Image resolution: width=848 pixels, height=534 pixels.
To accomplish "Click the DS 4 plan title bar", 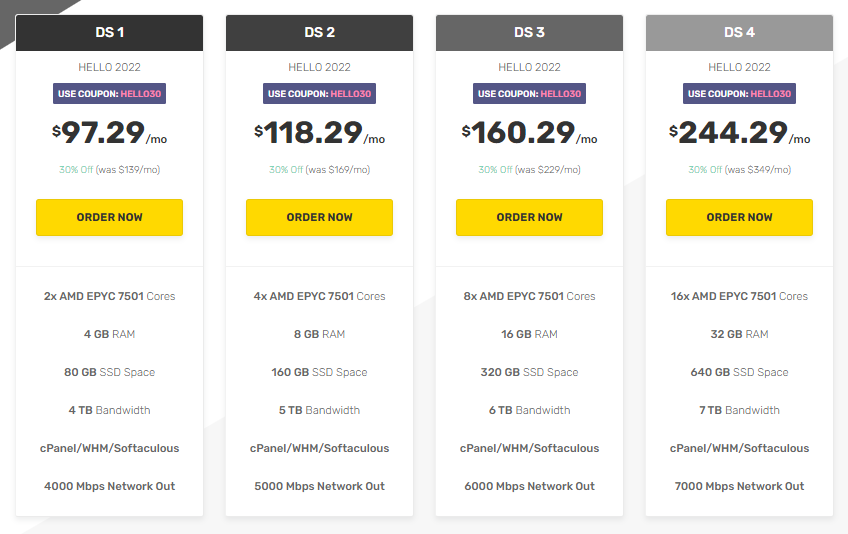I will [739, 32].
